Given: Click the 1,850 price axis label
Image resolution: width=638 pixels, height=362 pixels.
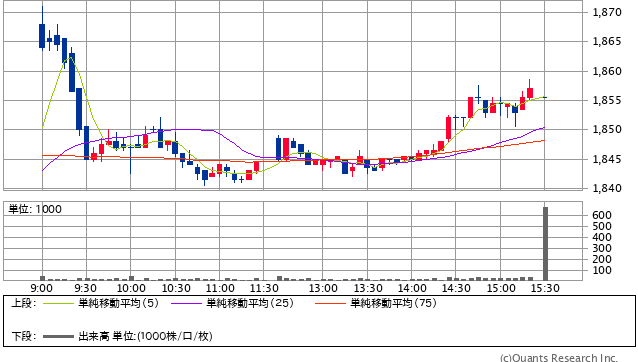Looking at the screenshot, I should (607, 130).
